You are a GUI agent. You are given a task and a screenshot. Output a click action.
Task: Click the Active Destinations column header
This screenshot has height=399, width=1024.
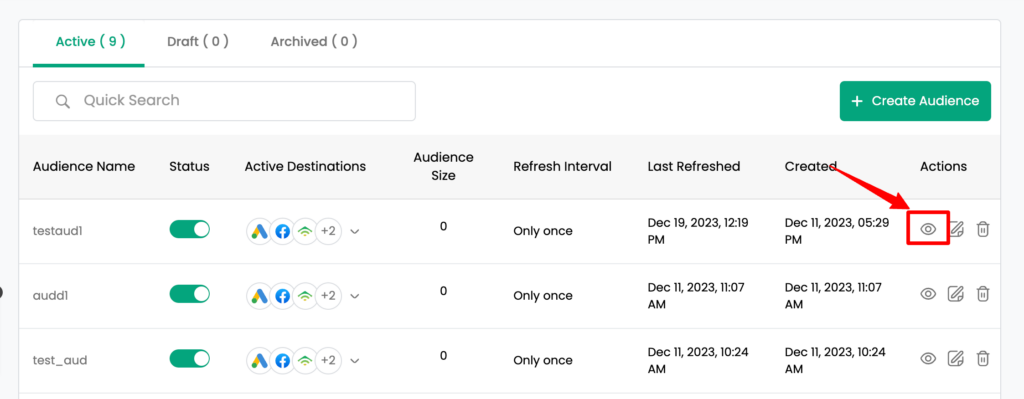pyautogui.click(x=306, y=167)
